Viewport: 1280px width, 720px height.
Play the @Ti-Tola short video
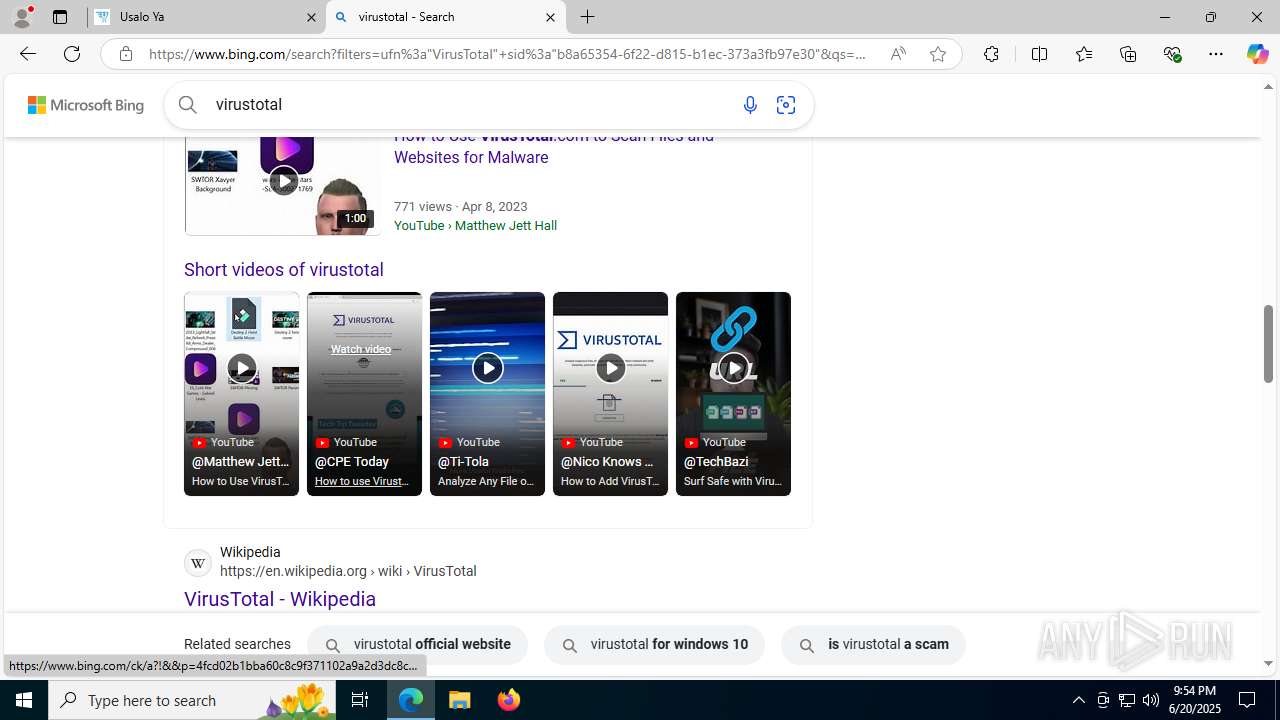[x=487, y=394]
